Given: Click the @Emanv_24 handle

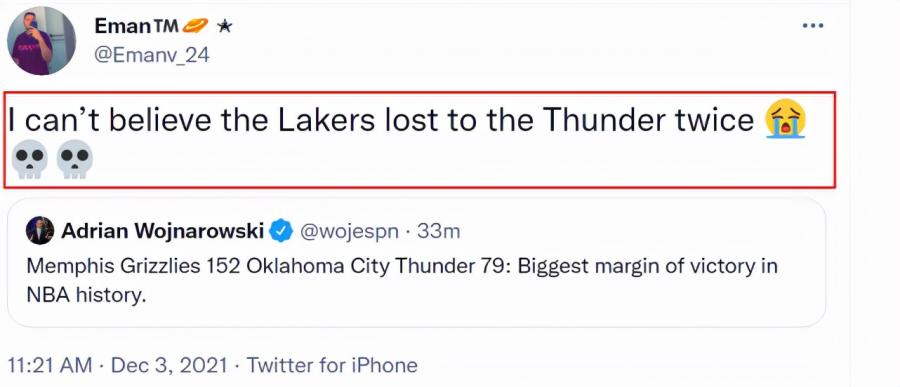Looking at the screenshot, I should pos(152,56).
